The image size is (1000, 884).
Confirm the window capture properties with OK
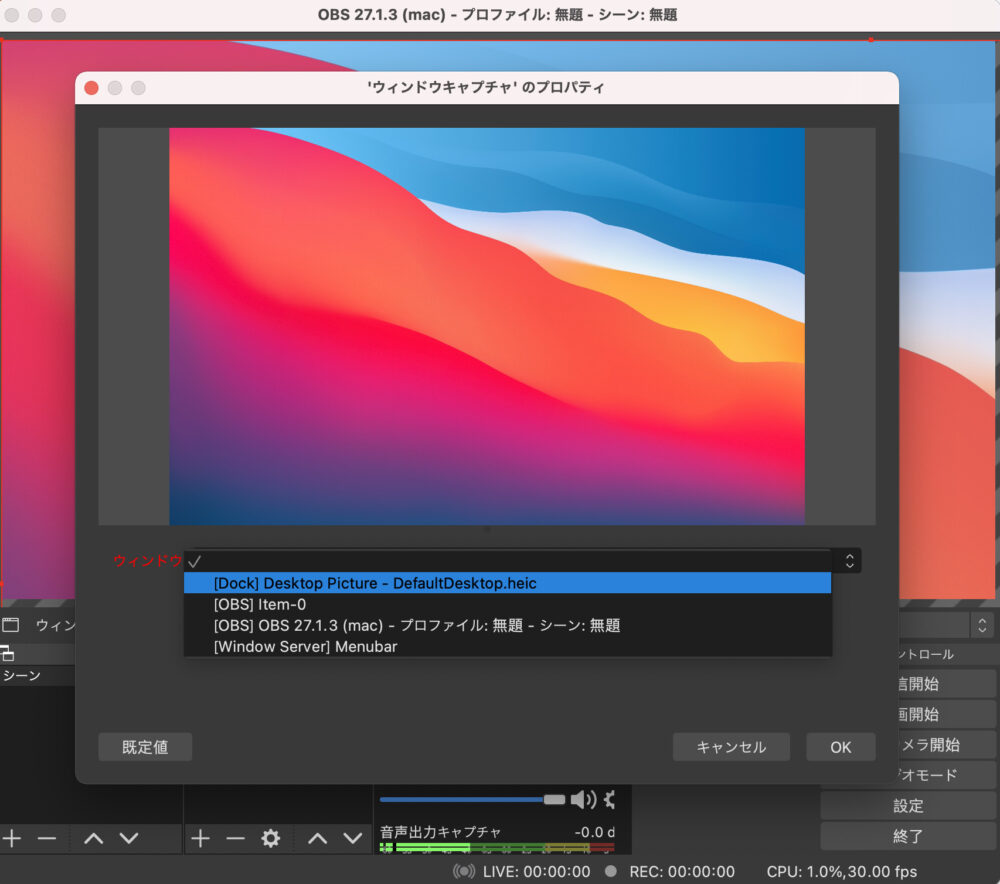click(840, 746)
